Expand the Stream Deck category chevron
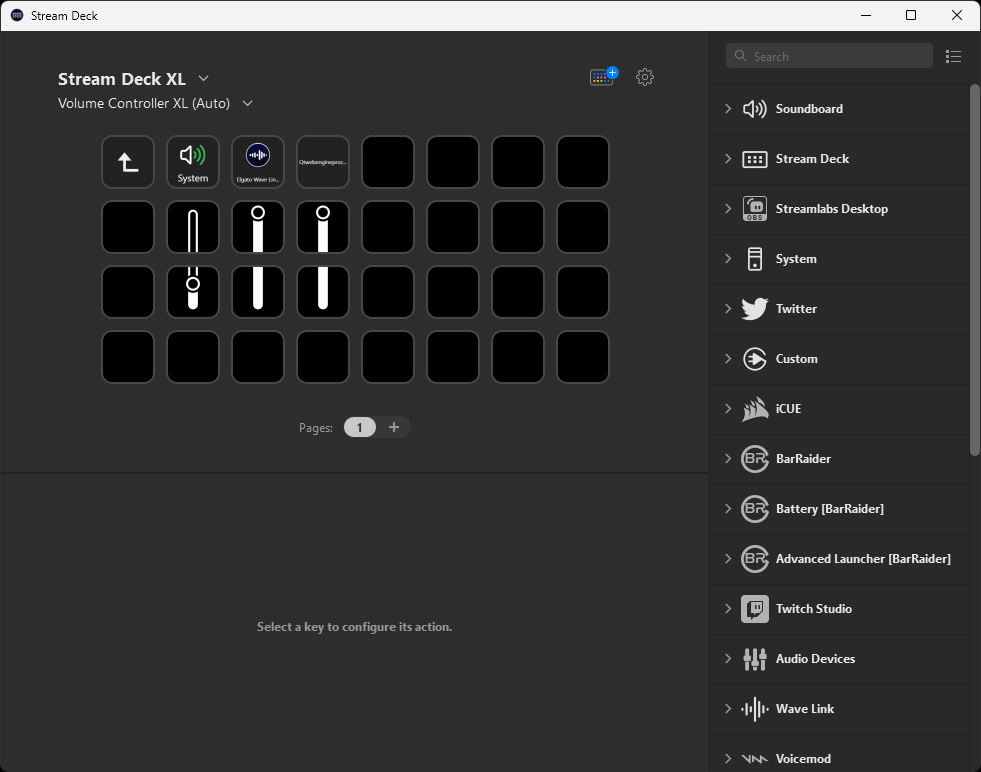Screen dimensions: 981x772 coord(728,158)
